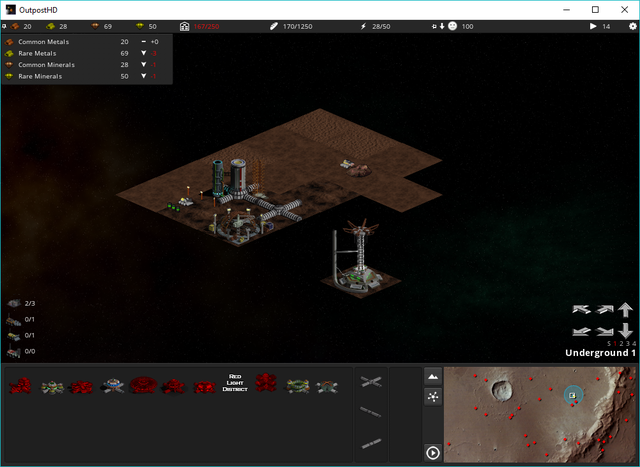Click the common metals icon in top bar
Image resolution: width=640 pixels, height=467 pixels.
[15, 26]
